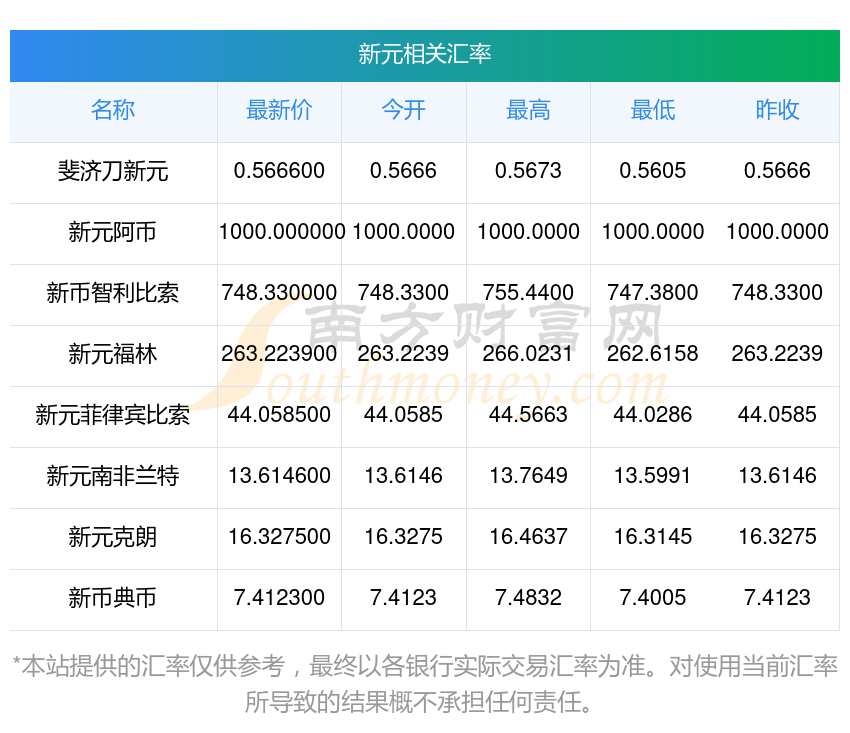Click the 新币典币 row name
850x733 pixels.
click(x=113, y=598)
